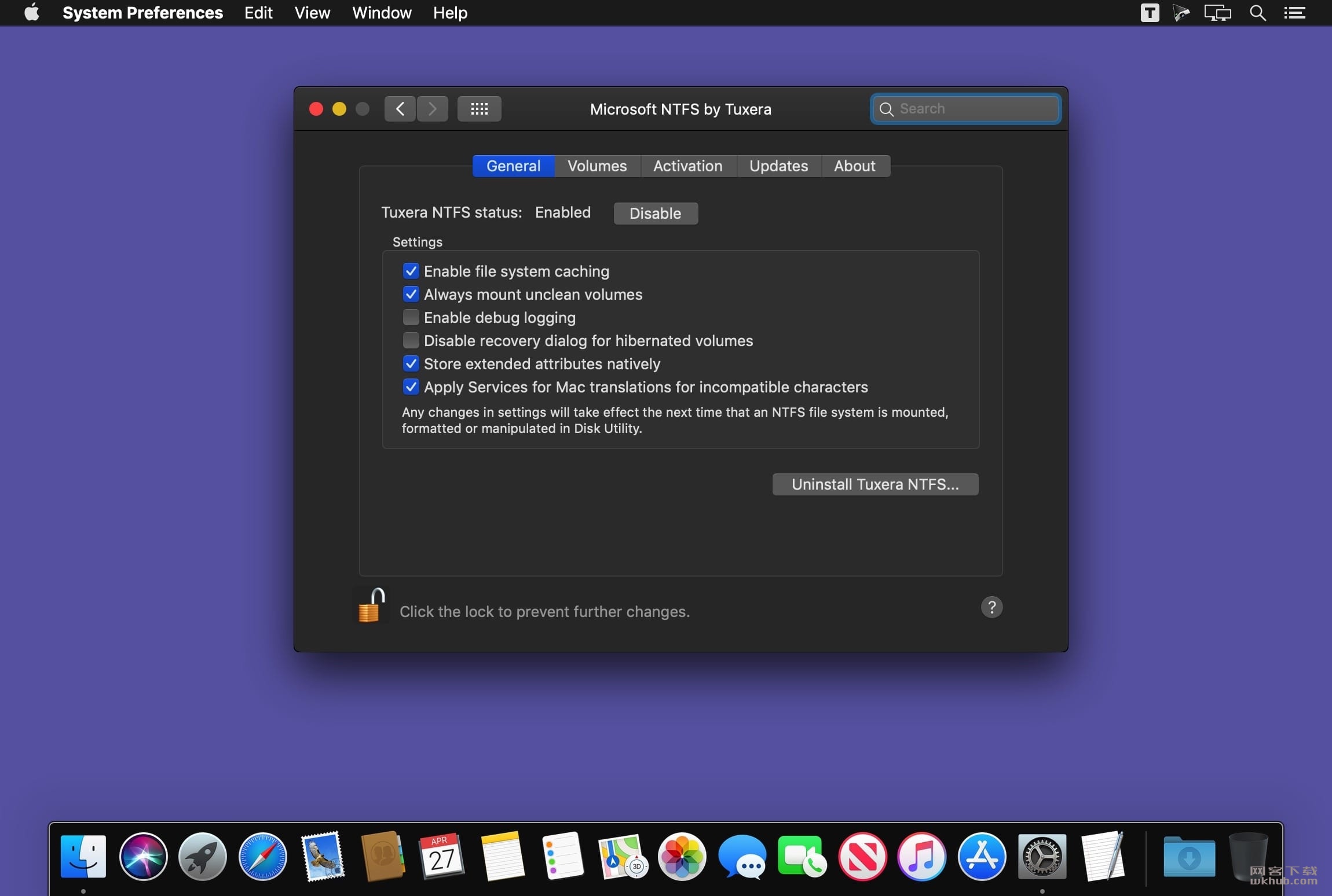
Task: Minimize the window with the yellow button
Action: click(339, 109)
